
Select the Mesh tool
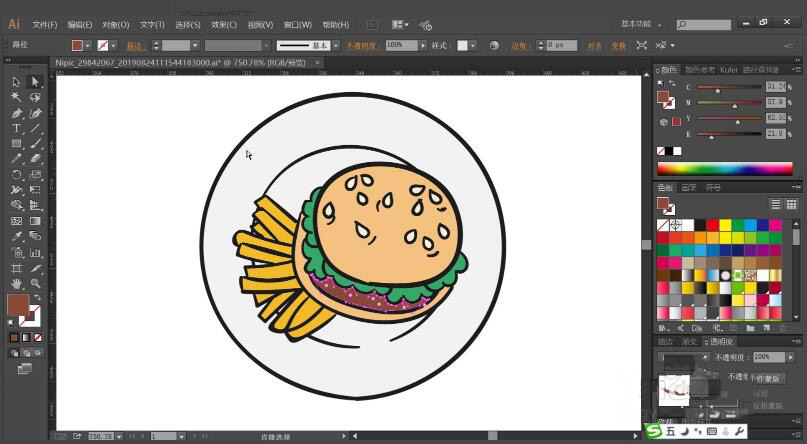16,221
